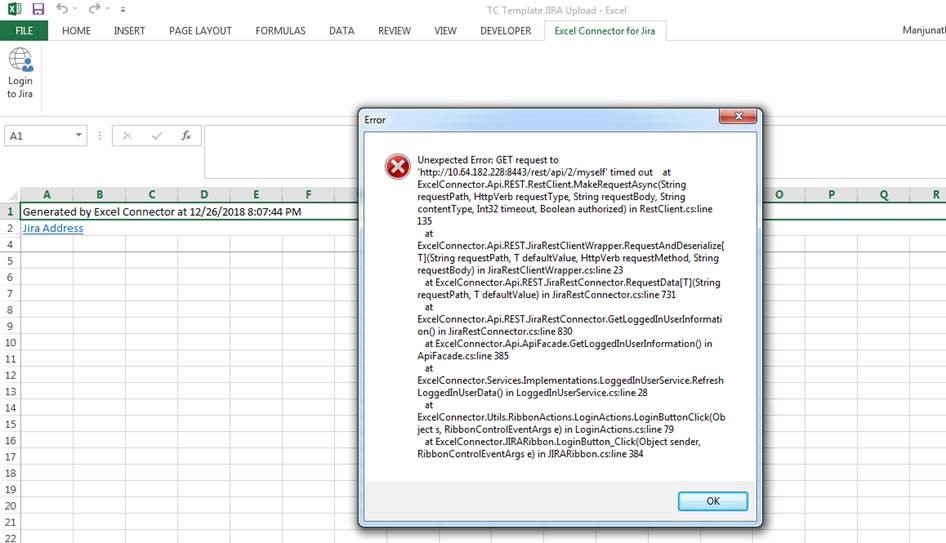Expand the Name Box dropdown arrow
Screen dimensions: 946x543
pyautogui.click(x=78, y=135)
